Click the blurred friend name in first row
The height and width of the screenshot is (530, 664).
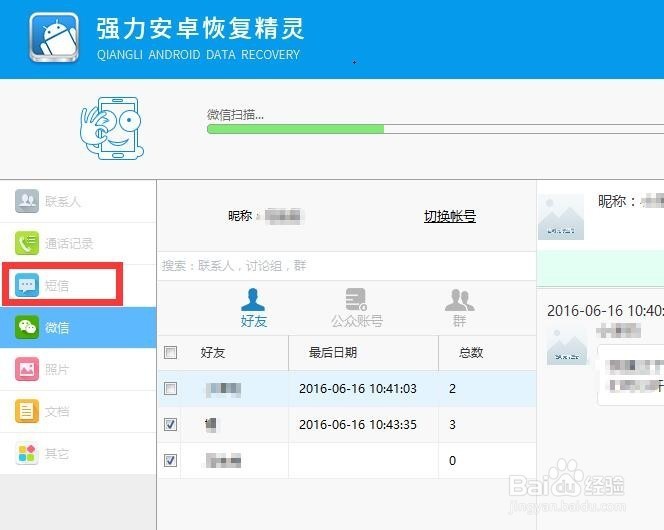click(223, 389)
